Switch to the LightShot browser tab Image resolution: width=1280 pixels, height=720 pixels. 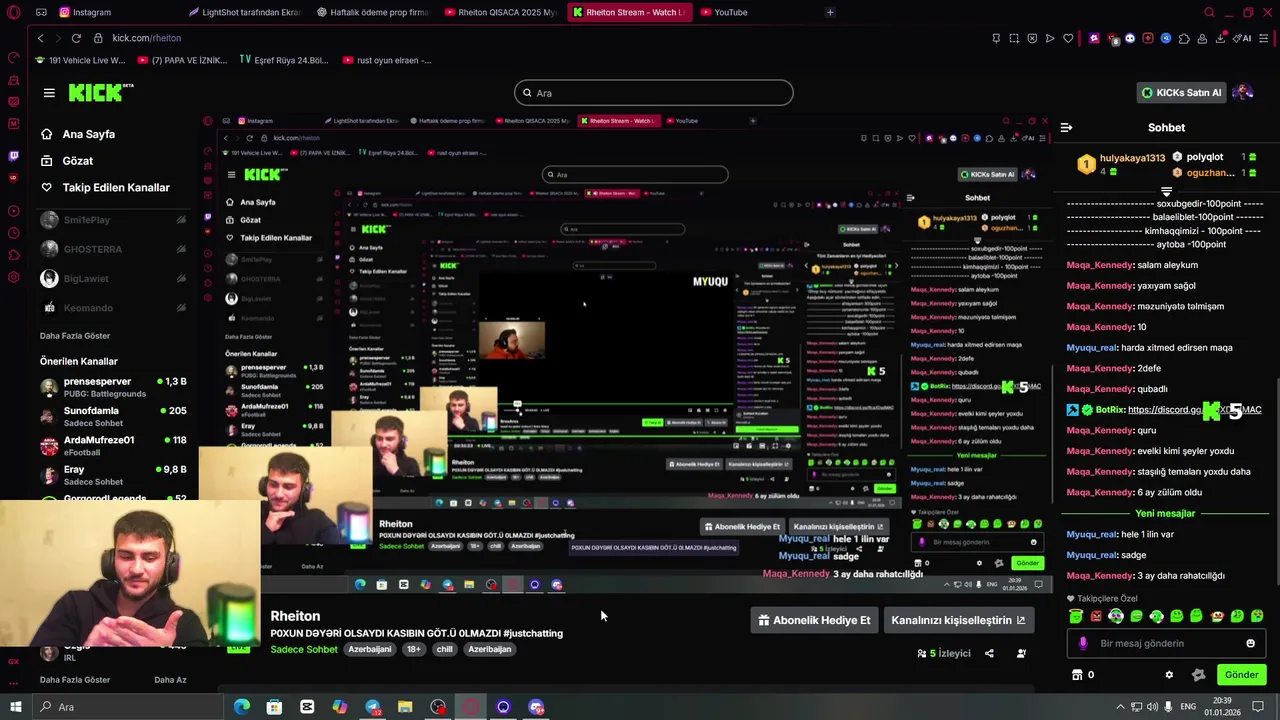244,12
